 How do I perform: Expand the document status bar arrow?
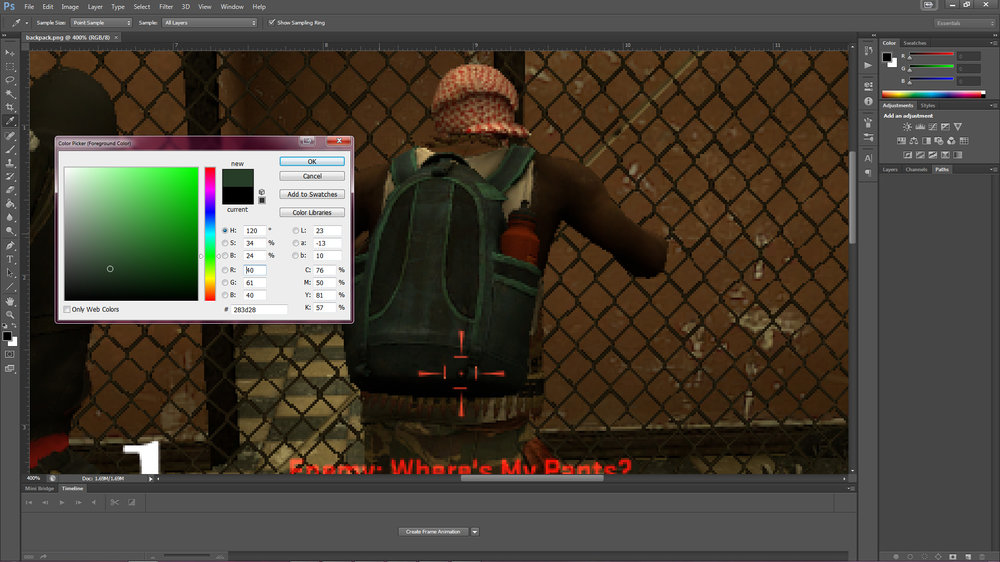tap(151, 478)
